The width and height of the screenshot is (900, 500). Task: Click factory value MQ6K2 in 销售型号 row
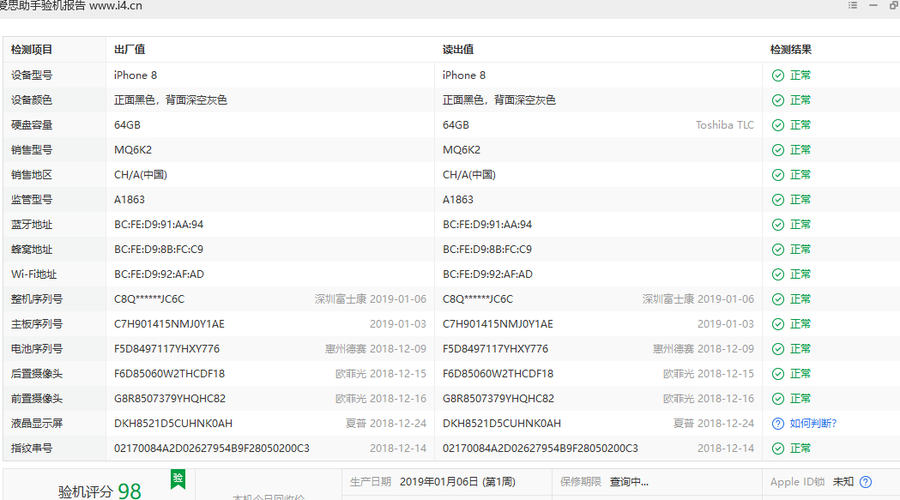pos(133,150)
